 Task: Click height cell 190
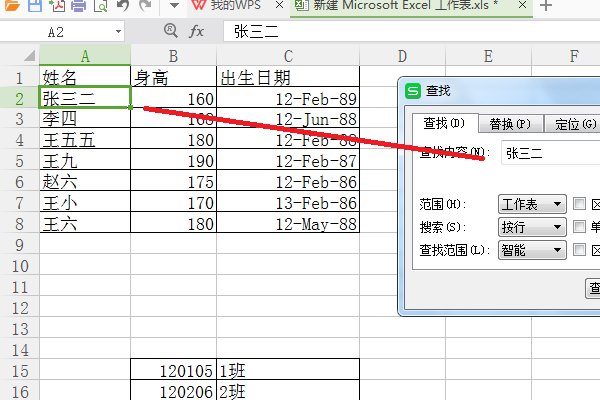(x=173, y=160)
